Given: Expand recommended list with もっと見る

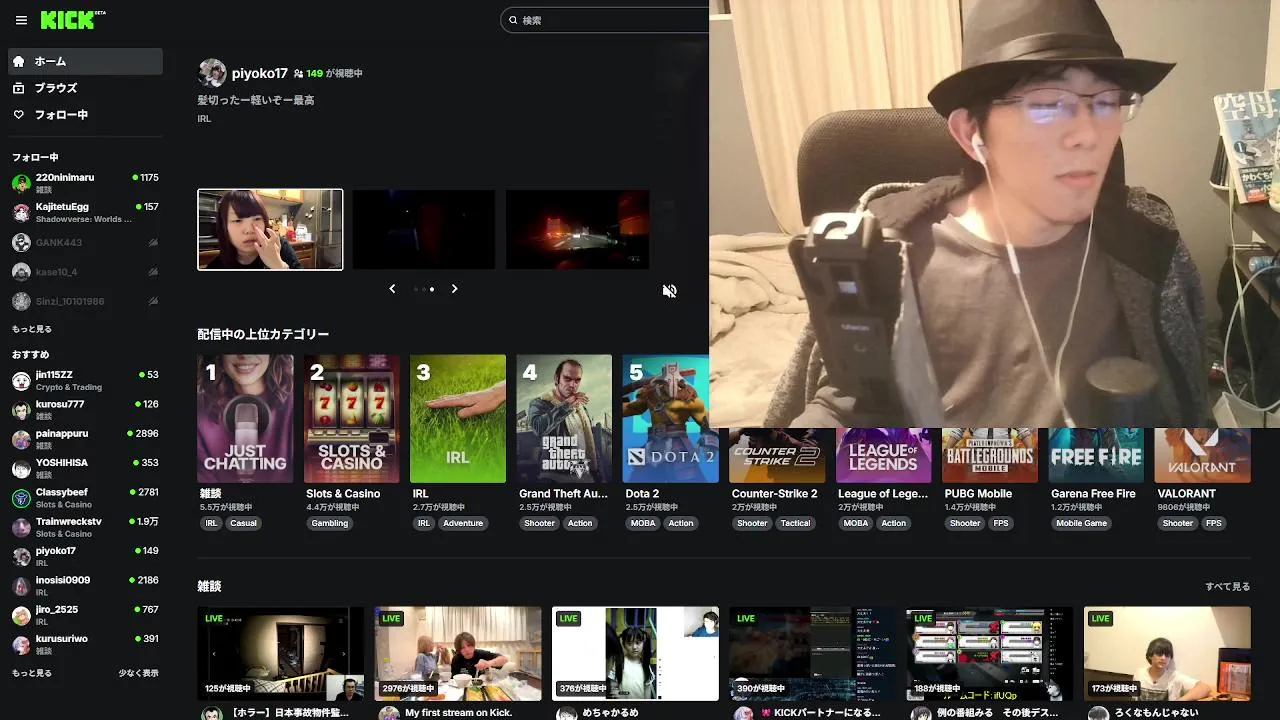Looking at the screenshot, I should point(32,673).
